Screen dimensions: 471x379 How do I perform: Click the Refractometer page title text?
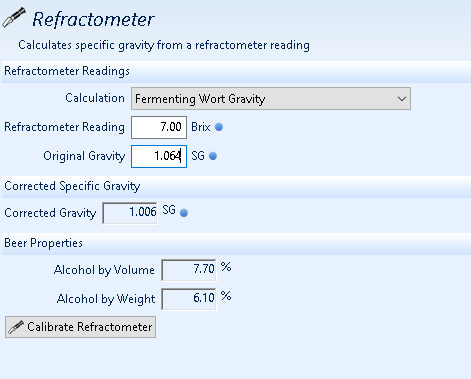(x=93, y=19)
